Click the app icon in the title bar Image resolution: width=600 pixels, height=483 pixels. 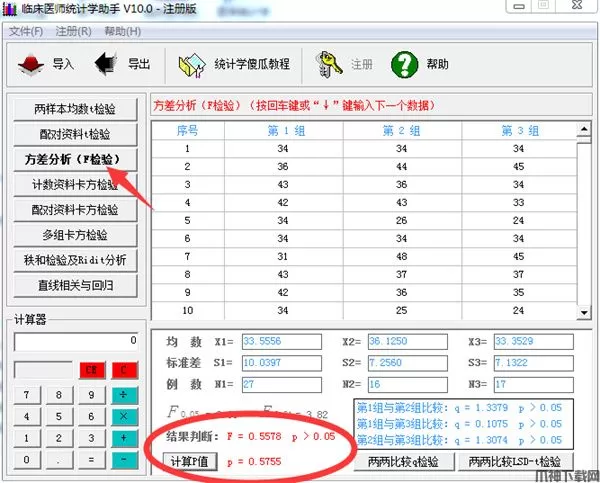point(9,9)
